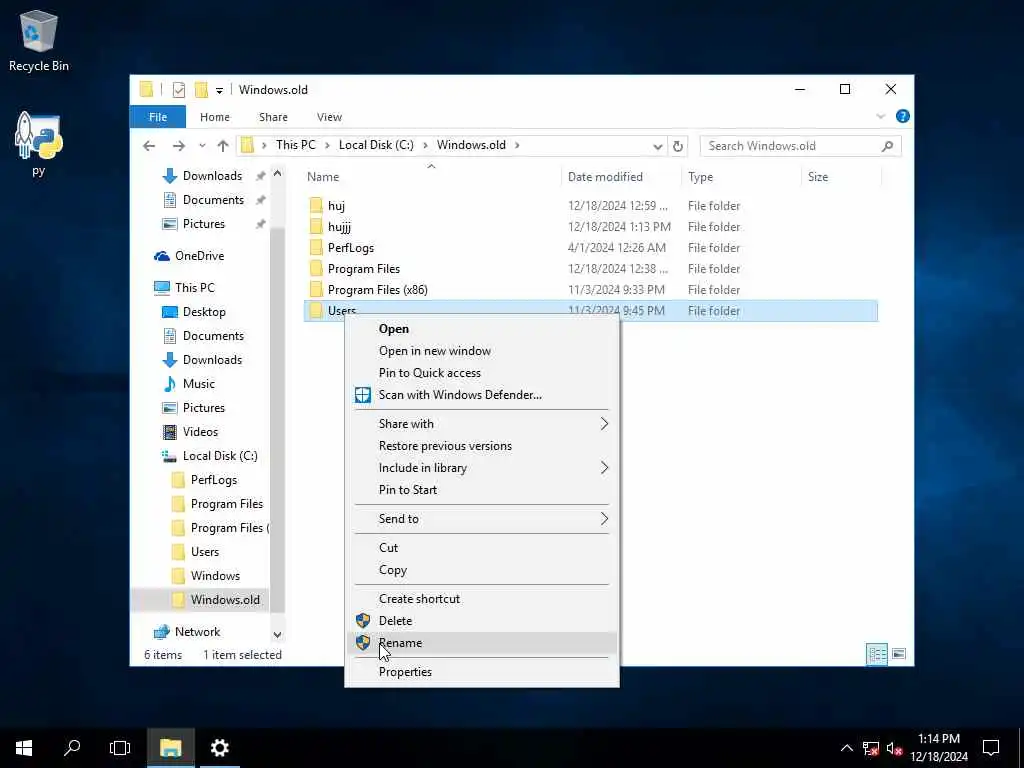The image size is (1024, 768).
Task: Switch to the Share ribbon tab
Action: (273, 117)
